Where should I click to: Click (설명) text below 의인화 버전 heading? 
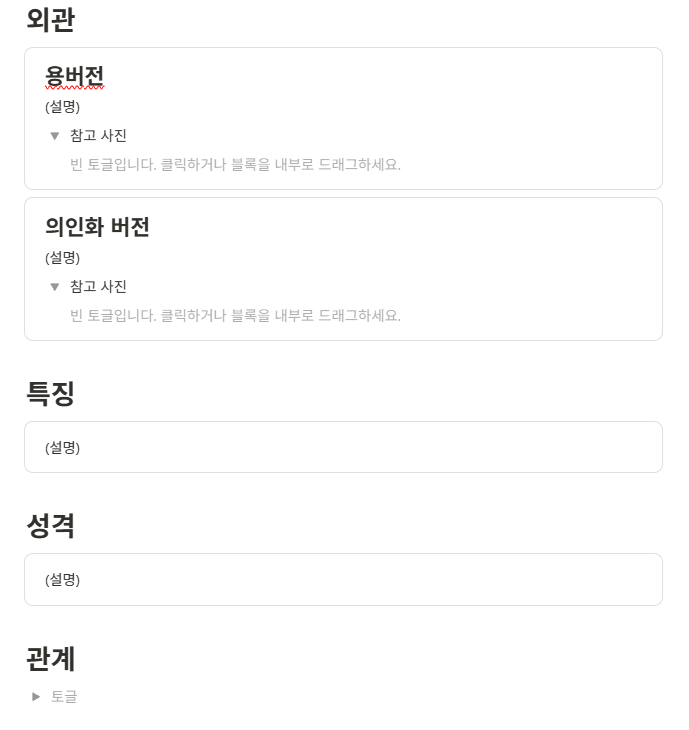[x=62, y=258]
